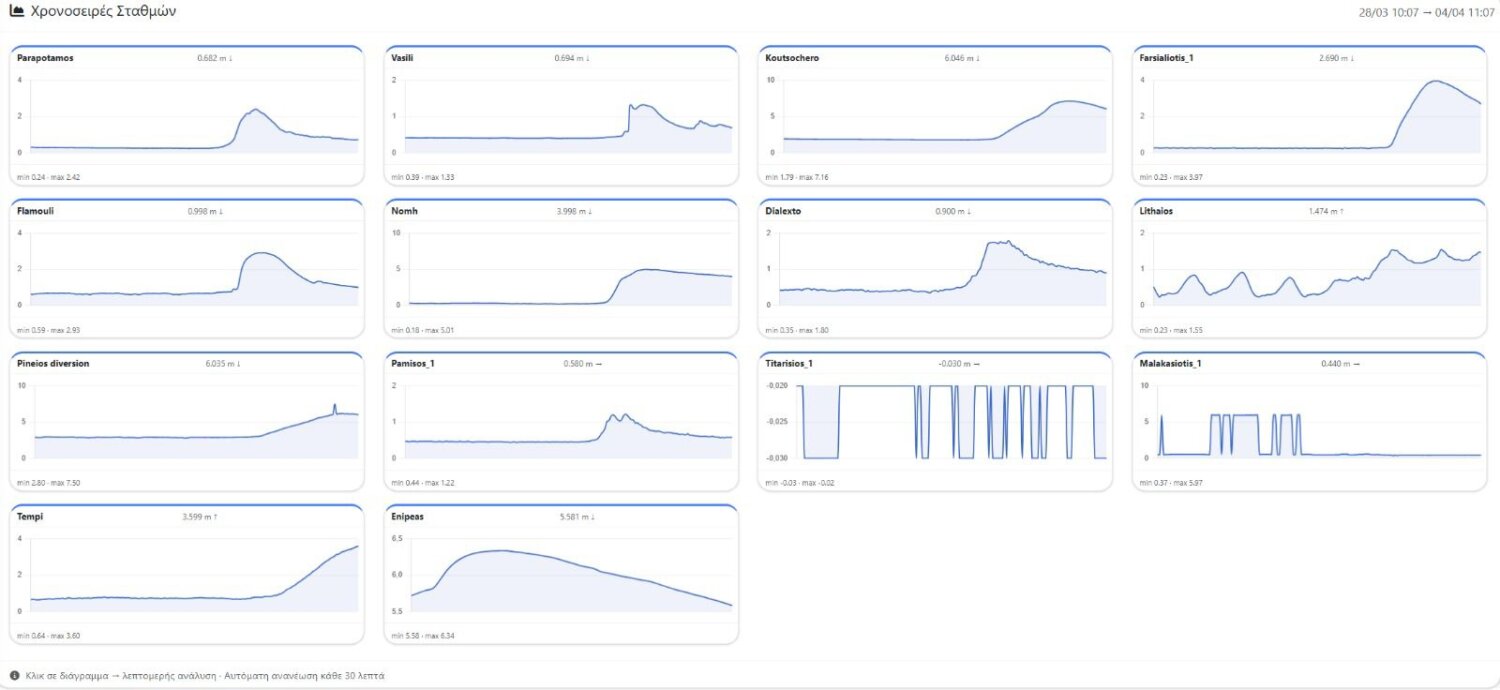
Task: View the Tempi chart details
Action: tap(187, 576)
